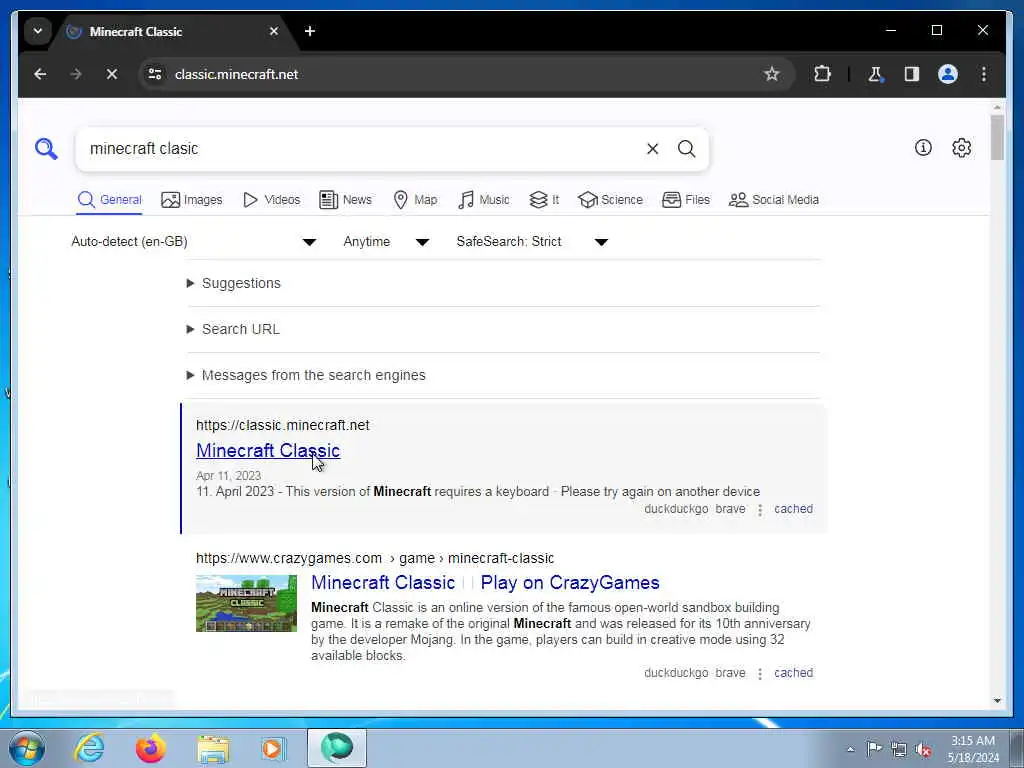Switch to the Images search tab
1024x768 pixels.
point(191,200)
